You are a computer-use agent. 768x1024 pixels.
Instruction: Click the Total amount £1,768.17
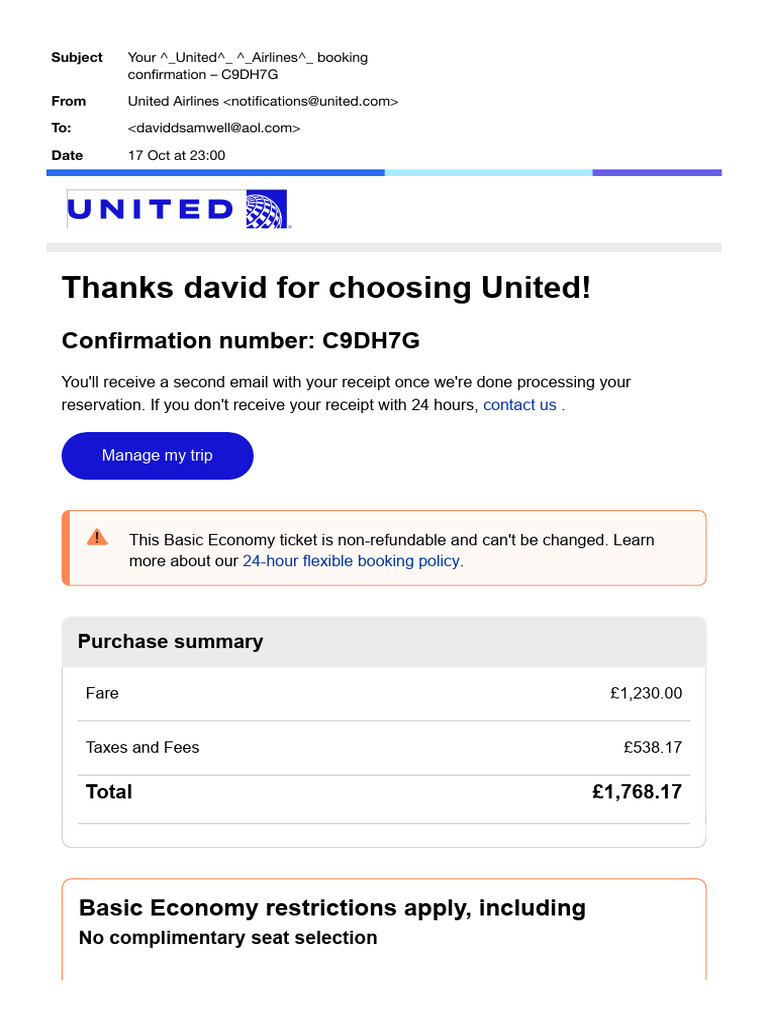click(x=637, y=792)
